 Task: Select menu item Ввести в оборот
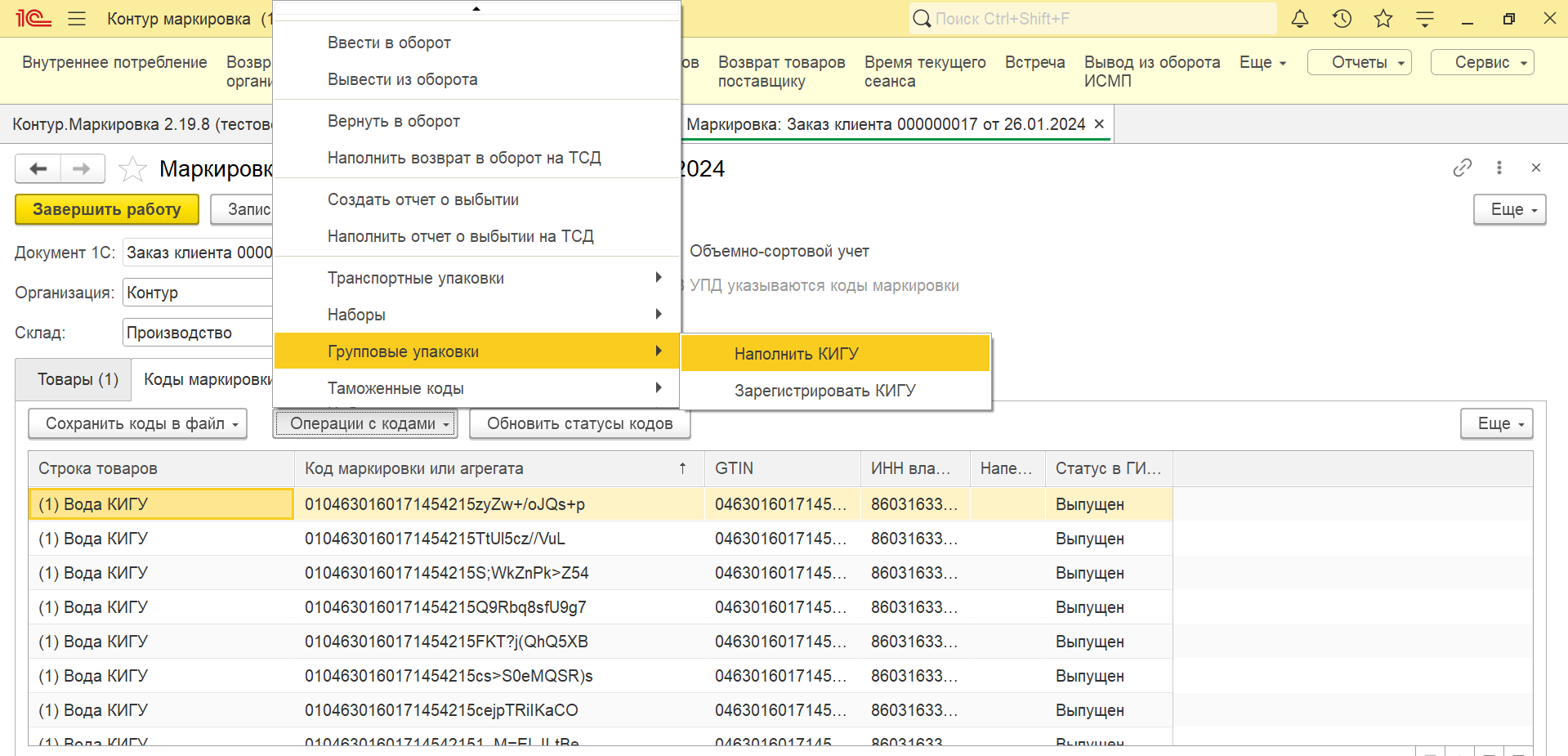[x=476, y=42]
